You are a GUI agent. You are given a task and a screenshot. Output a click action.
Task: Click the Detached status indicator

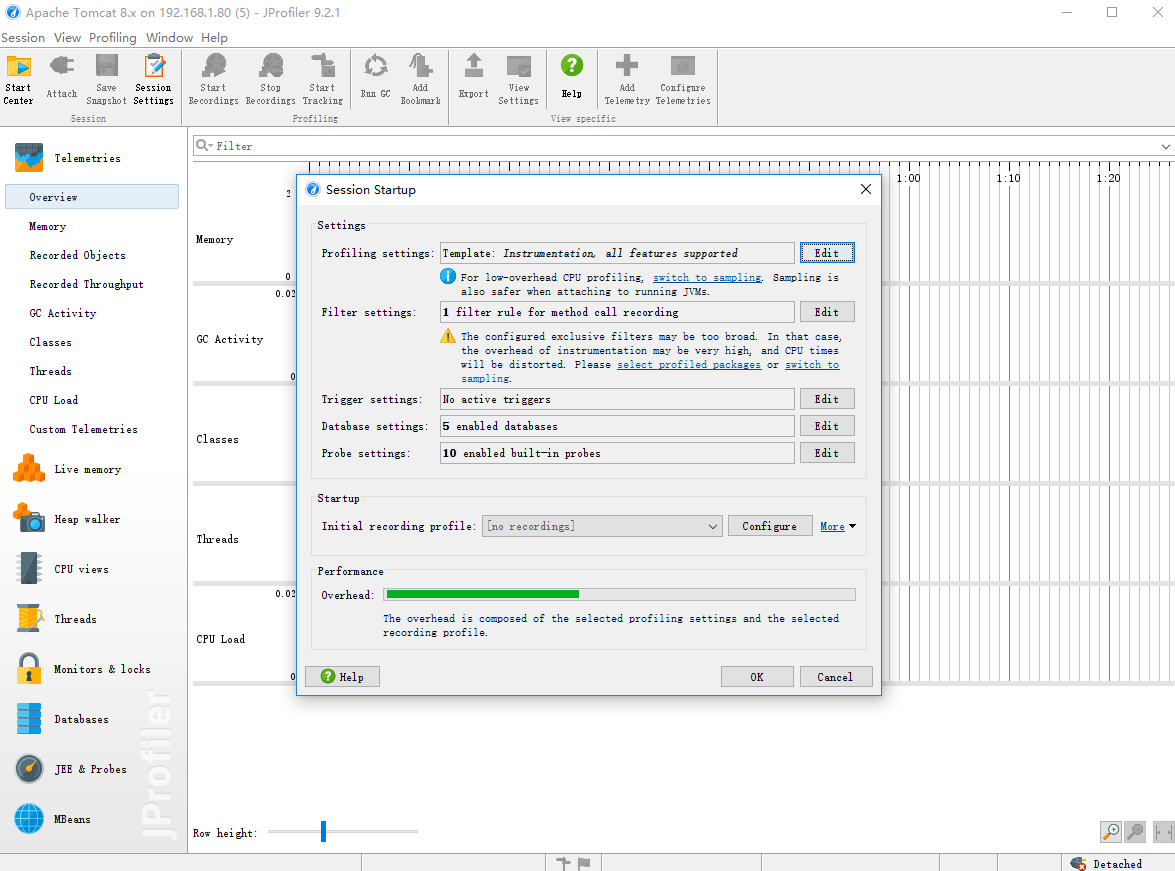(1107, 864)
